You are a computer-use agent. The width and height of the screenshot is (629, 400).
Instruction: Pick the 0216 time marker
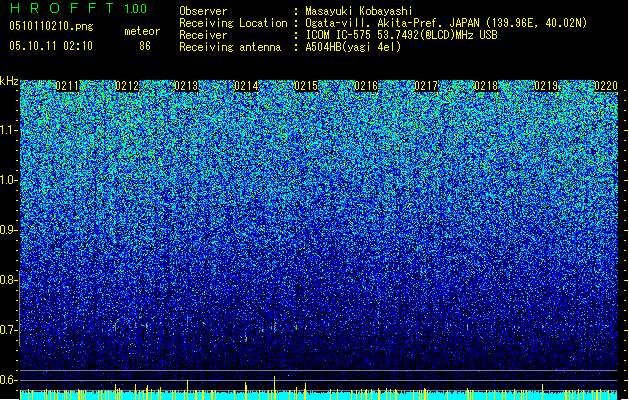coord(366,86)
